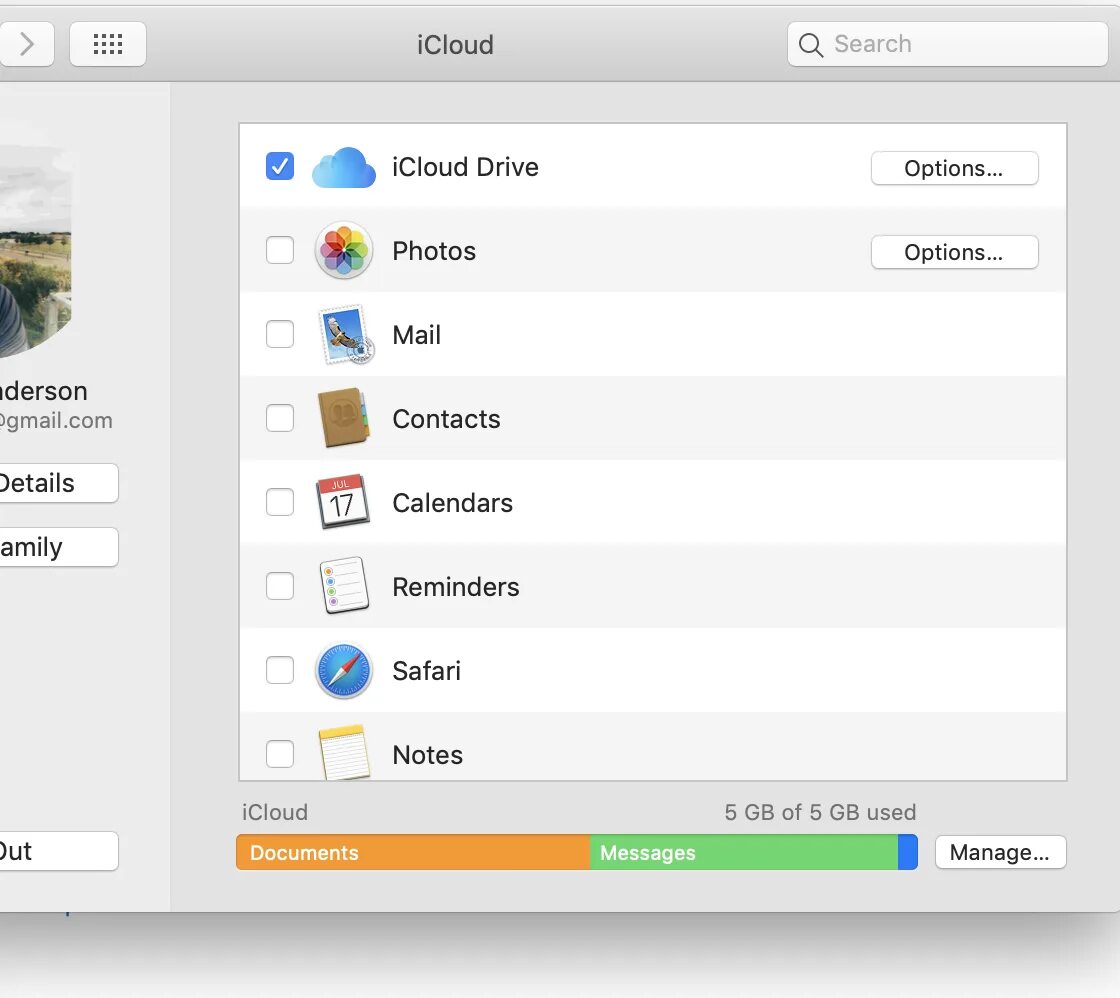This screenshot has height=998, width=1120.
Task: Click the Calendars label
Action: (452, 503)
